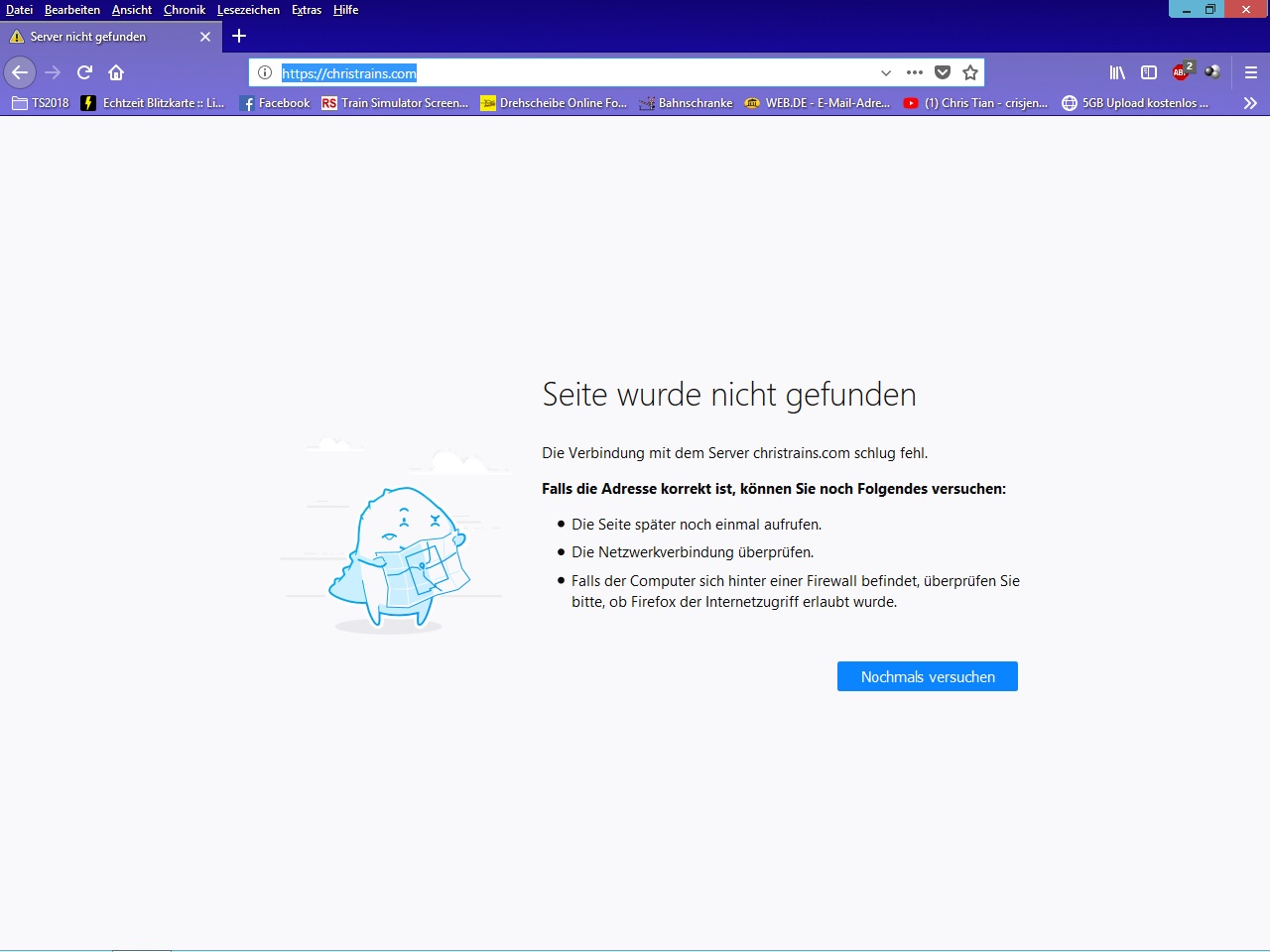
Task: Click the forward navigation arrow
Action: pos(53,72)
